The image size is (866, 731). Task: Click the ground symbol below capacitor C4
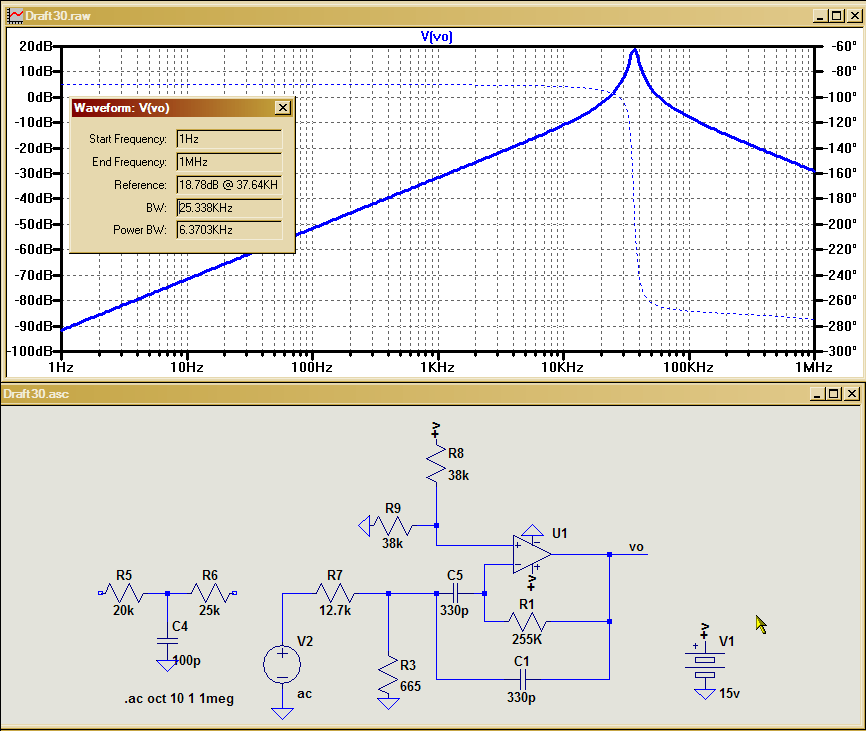pyautogui.click(x=167, y=665)
